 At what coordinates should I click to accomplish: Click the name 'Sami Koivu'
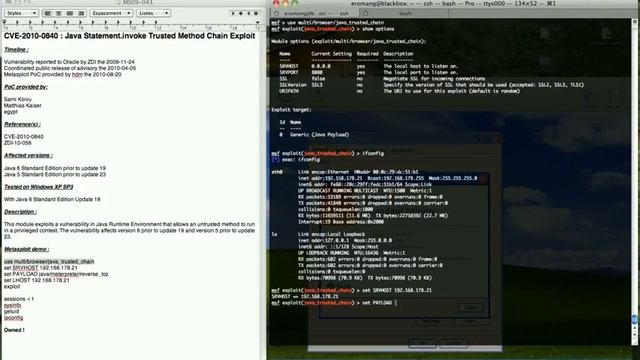pyautogui.click(x=18, y=99)
